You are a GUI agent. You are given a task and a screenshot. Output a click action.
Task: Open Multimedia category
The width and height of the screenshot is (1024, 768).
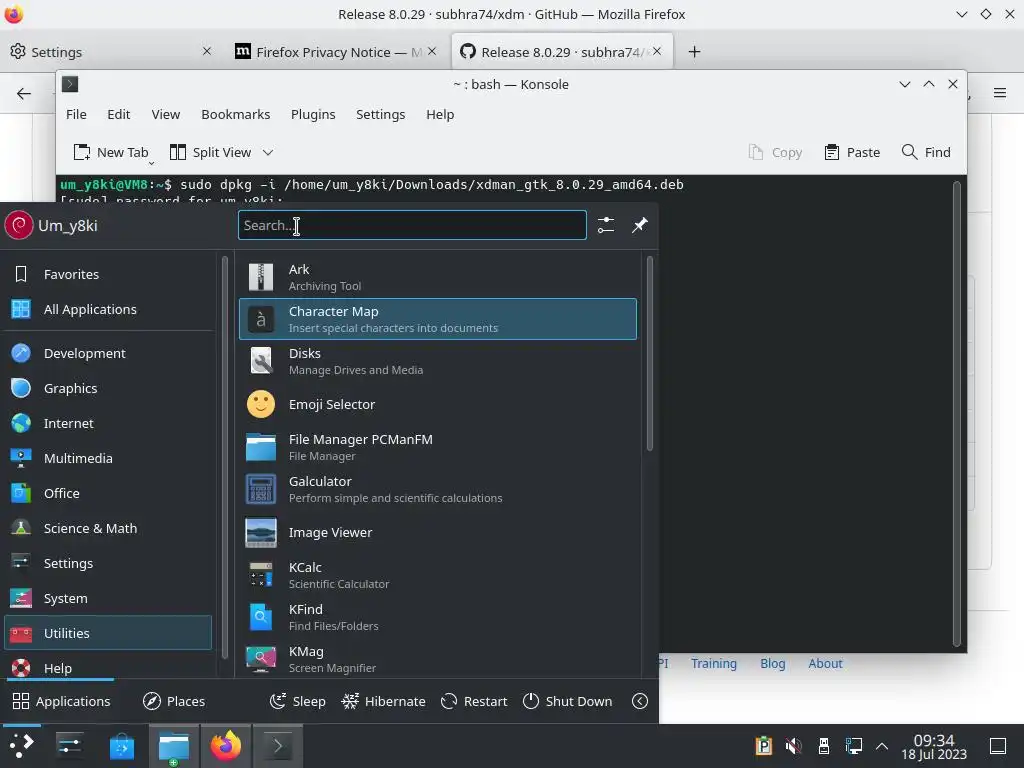pyautogui.click(x=108, y=458)
